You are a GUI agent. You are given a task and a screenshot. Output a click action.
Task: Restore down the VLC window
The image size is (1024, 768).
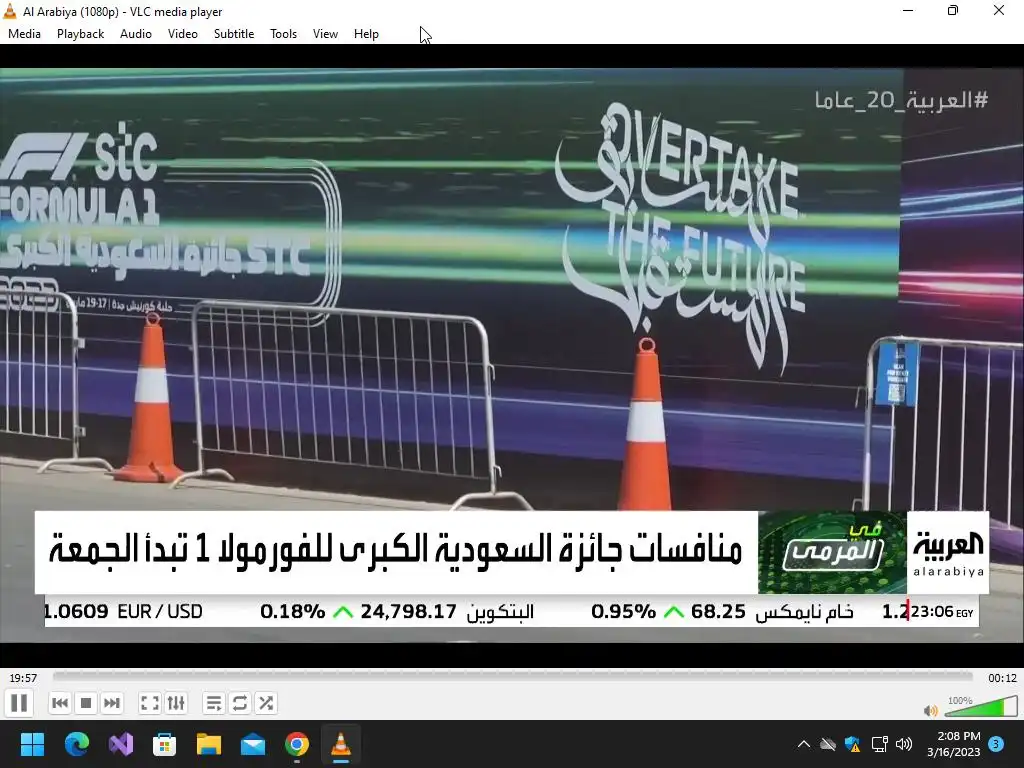coord(953,10)
